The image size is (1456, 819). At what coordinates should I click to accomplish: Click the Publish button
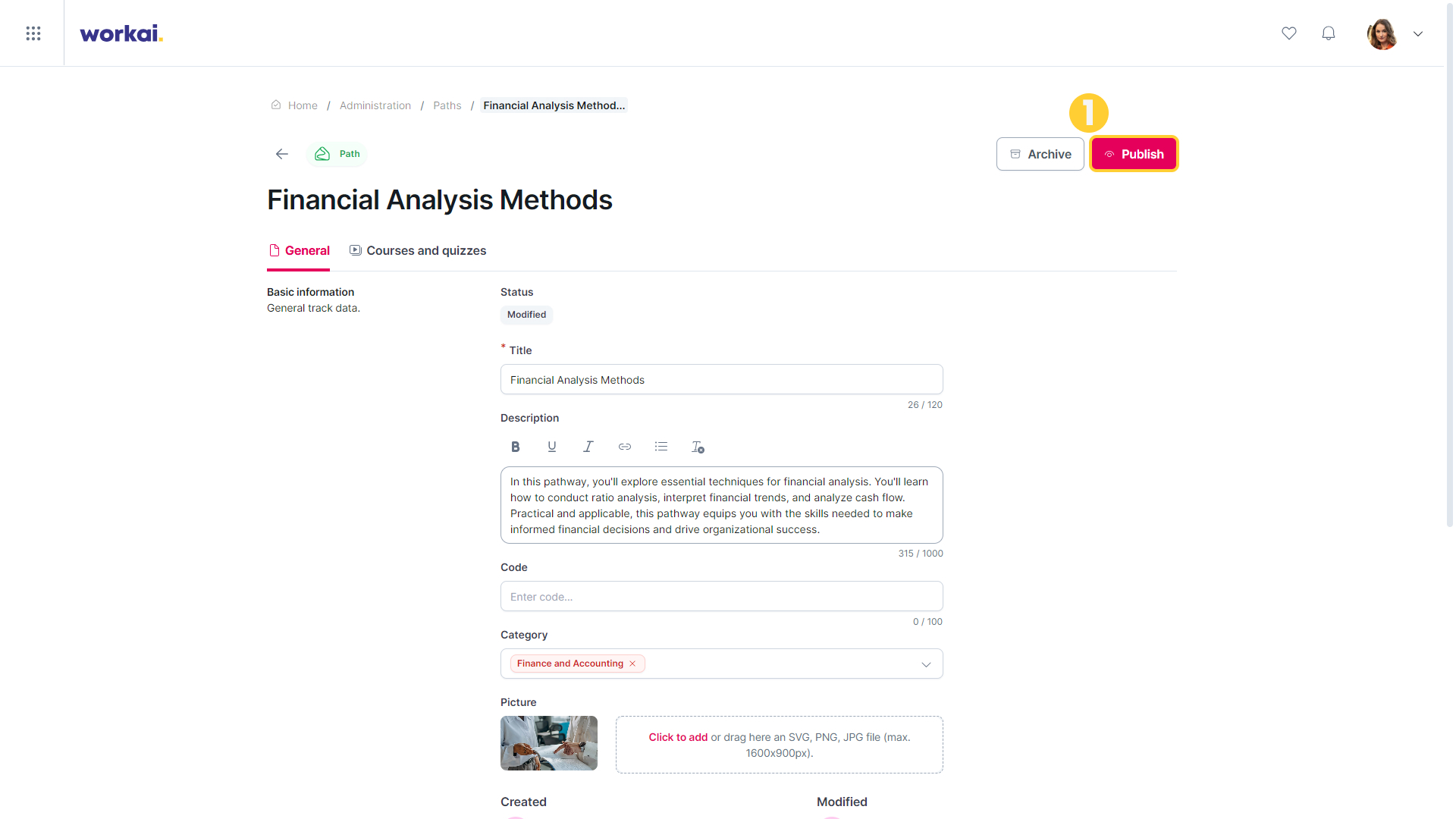coord(1134,154)
